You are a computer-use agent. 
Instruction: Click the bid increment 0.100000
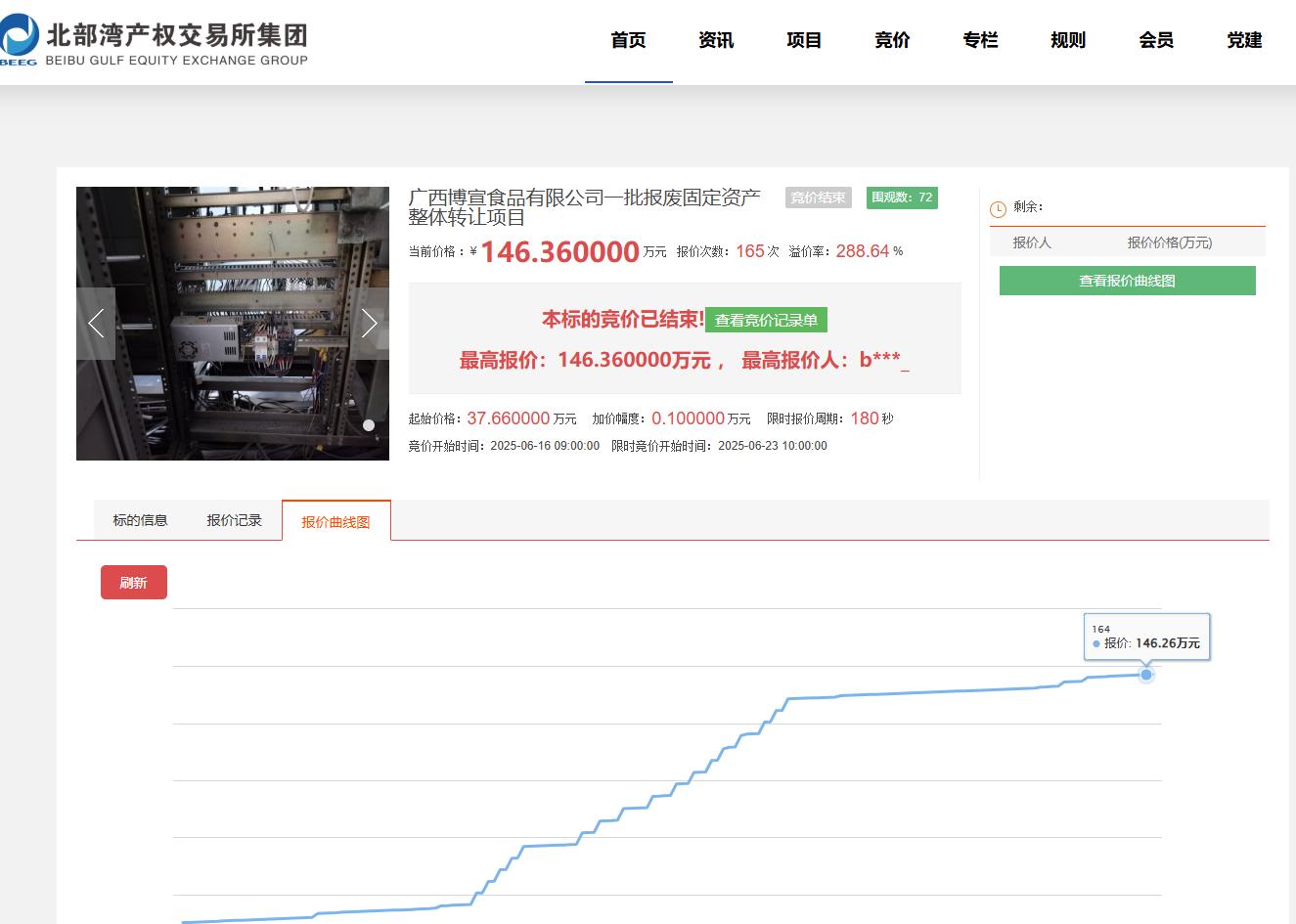click(689, 418)
